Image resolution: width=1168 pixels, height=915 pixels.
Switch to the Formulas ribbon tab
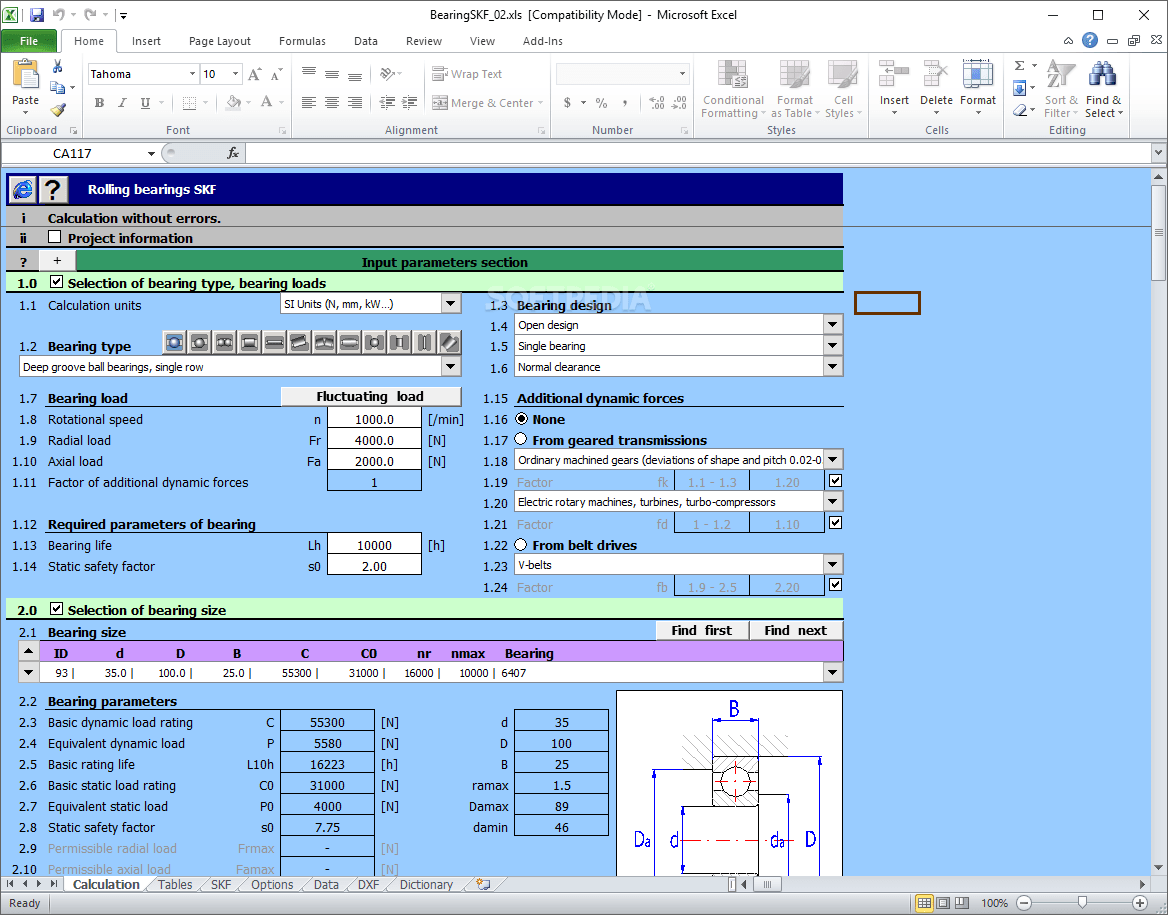click(x=302, y=41)
